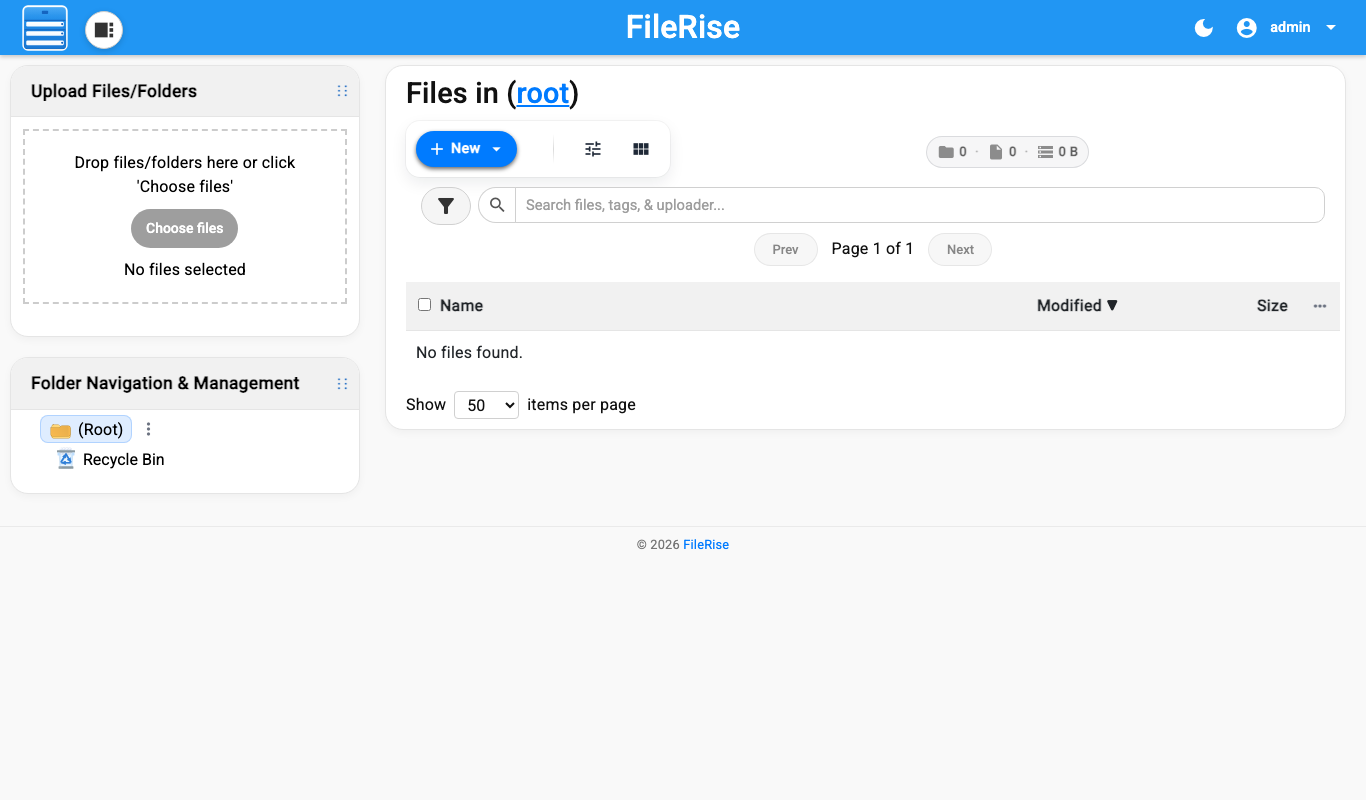Toggle the sidebar panel layout icon
The width and height of the screenshot is (1366, 800).
[104, 30]
